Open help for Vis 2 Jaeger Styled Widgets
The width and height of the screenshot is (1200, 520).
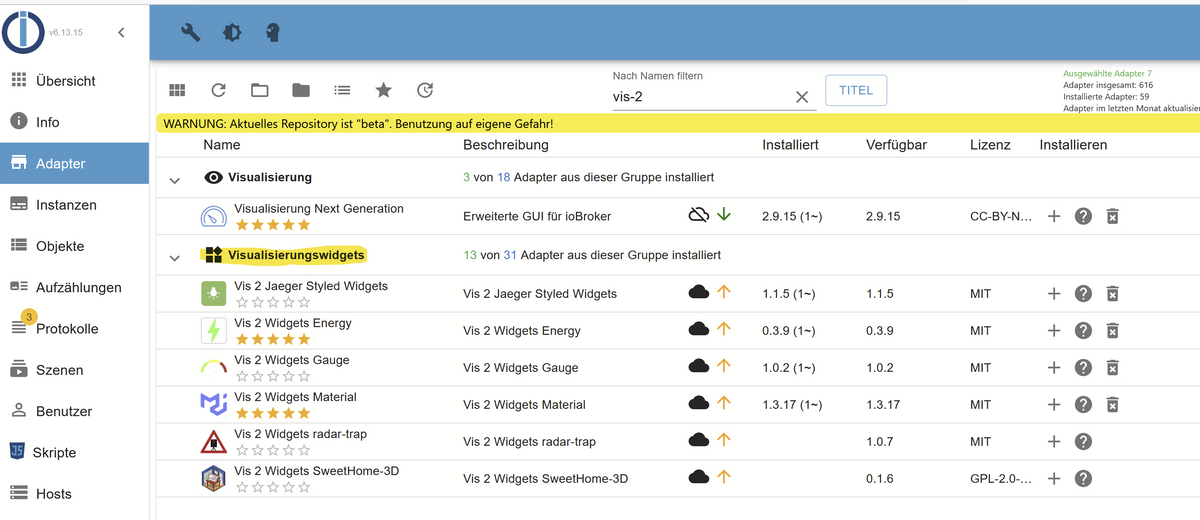tap(1082, 293)
